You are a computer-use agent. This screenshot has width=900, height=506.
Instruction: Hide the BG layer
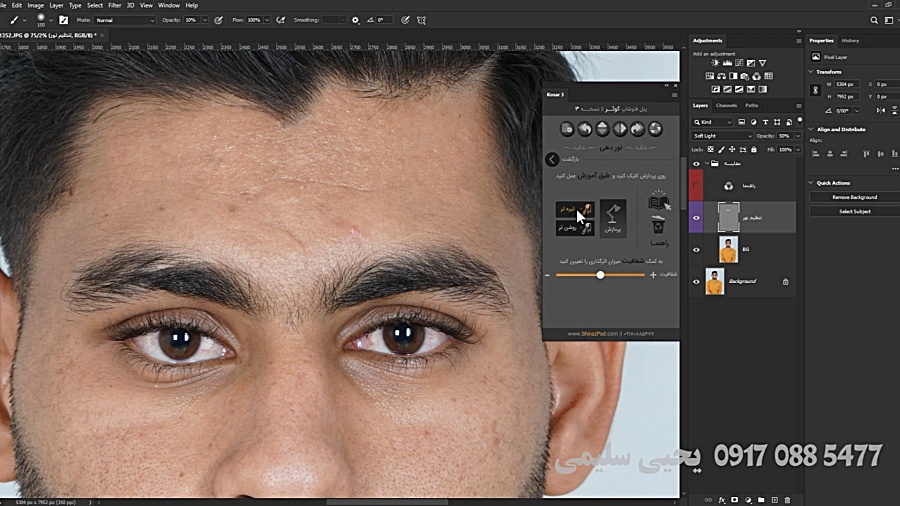pos(696,250)
